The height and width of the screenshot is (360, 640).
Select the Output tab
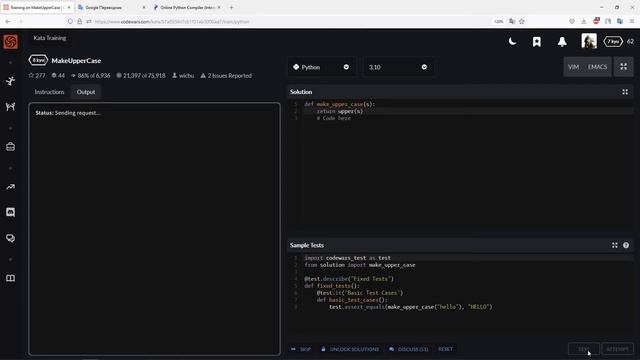pos(86,92)
